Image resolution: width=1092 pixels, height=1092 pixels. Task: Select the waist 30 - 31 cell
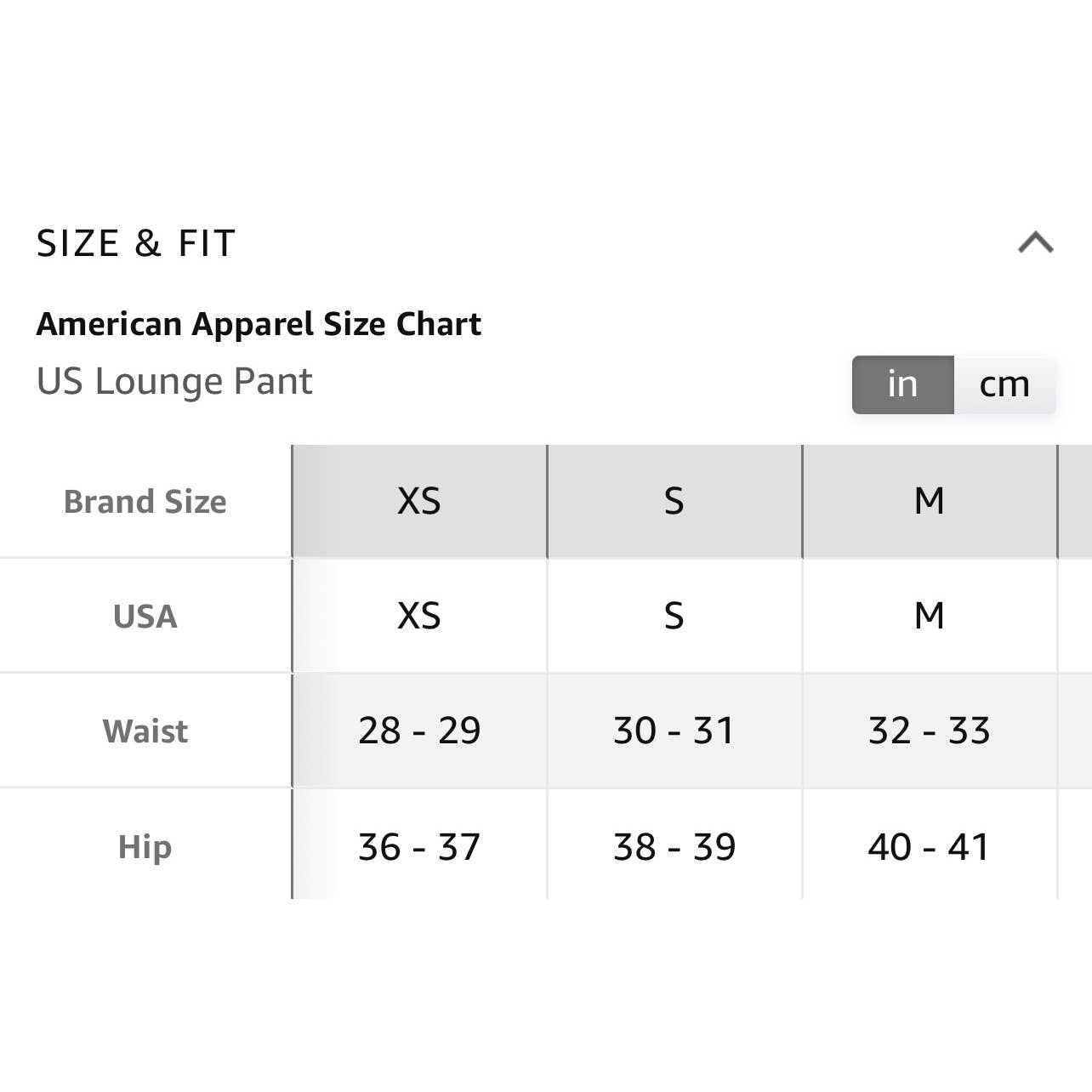674,731
